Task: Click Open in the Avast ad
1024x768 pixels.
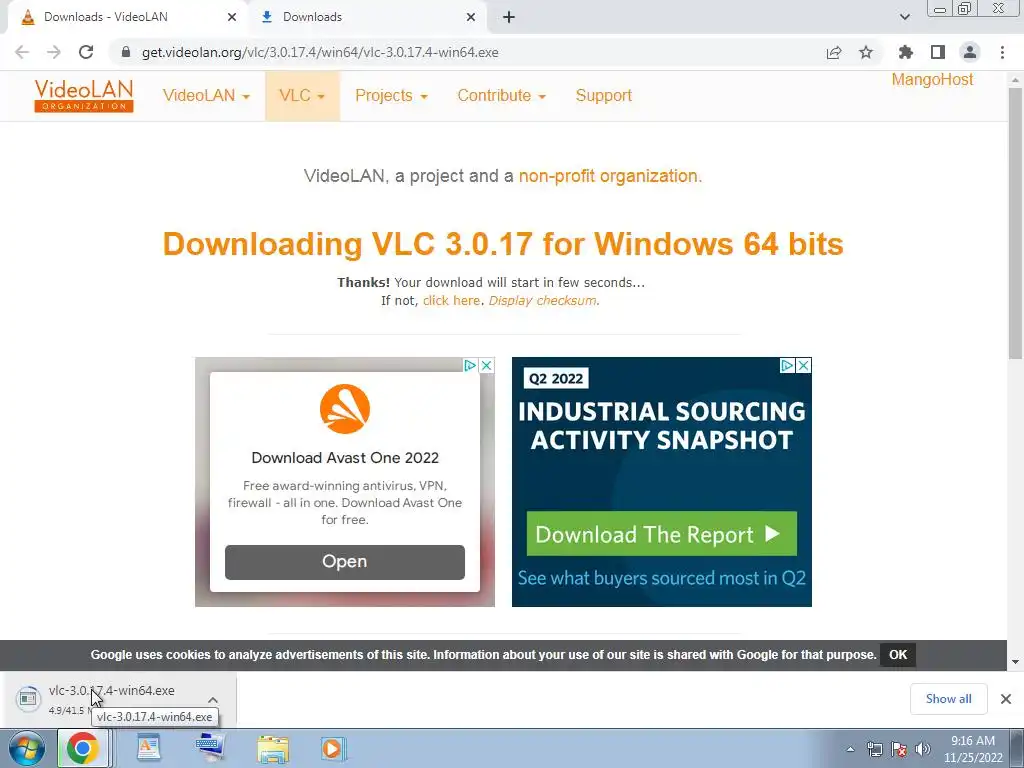Action: (345, 562)
